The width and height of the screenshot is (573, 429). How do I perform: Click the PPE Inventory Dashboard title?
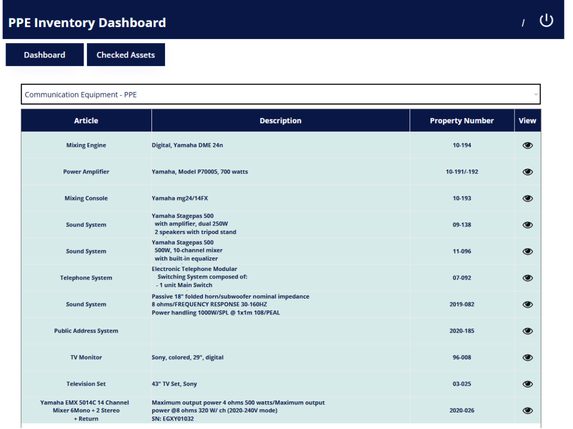point(87,23)
